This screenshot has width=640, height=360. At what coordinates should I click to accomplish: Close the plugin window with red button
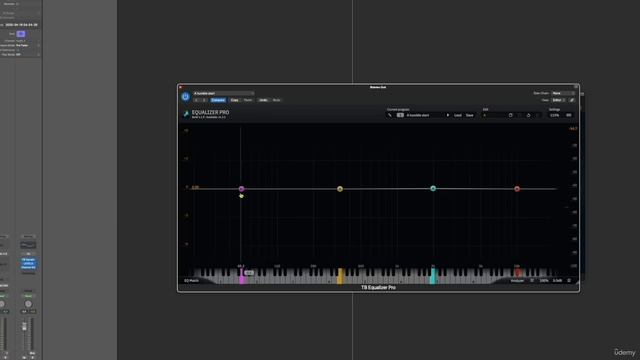pyautogui.click(x=180, y=87)
